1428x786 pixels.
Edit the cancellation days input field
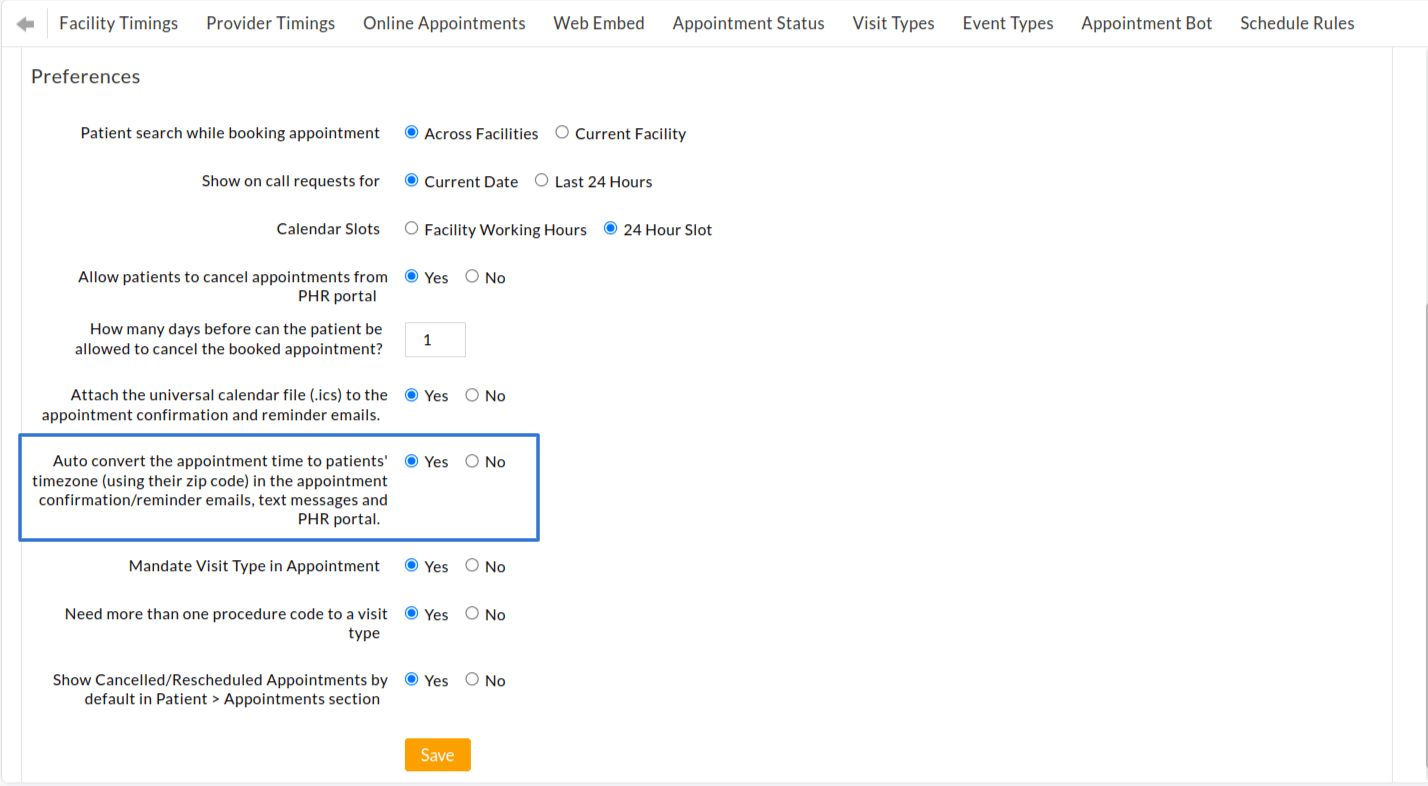click(x=434, y=339)
